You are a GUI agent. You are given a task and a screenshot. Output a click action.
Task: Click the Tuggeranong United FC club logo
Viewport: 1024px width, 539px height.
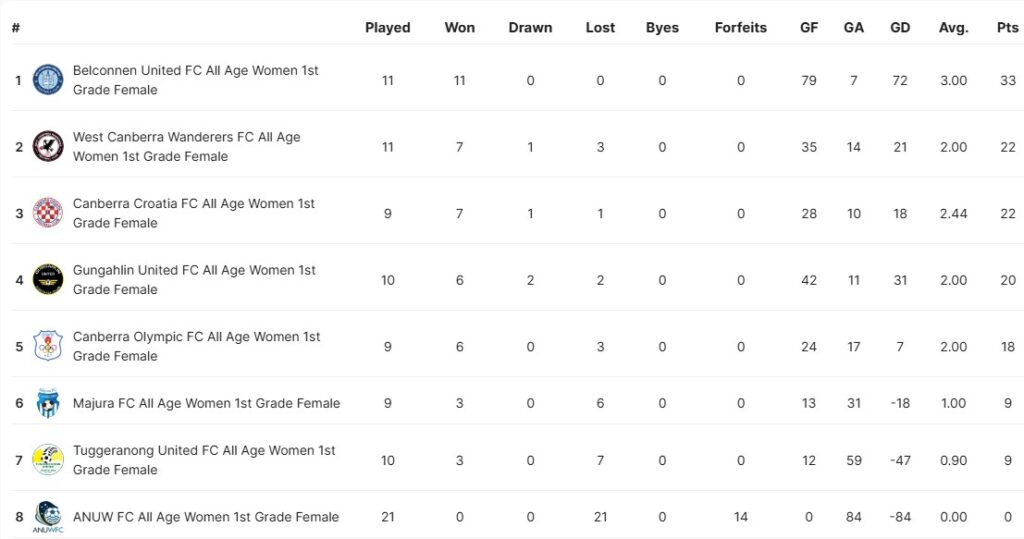pyautogui.click(x=48, y=460)
